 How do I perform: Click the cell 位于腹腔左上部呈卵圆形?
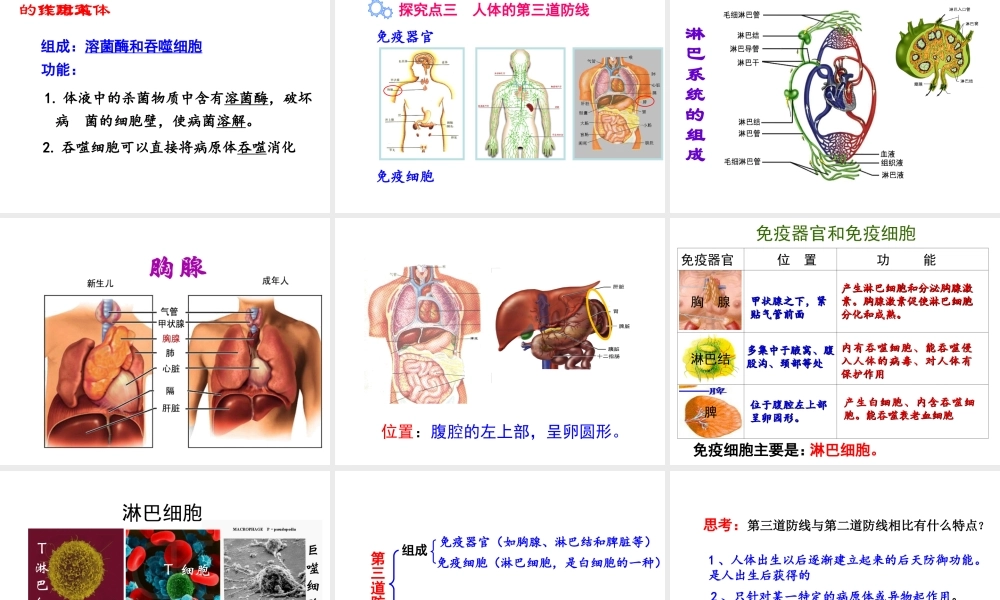click(788, 411)
